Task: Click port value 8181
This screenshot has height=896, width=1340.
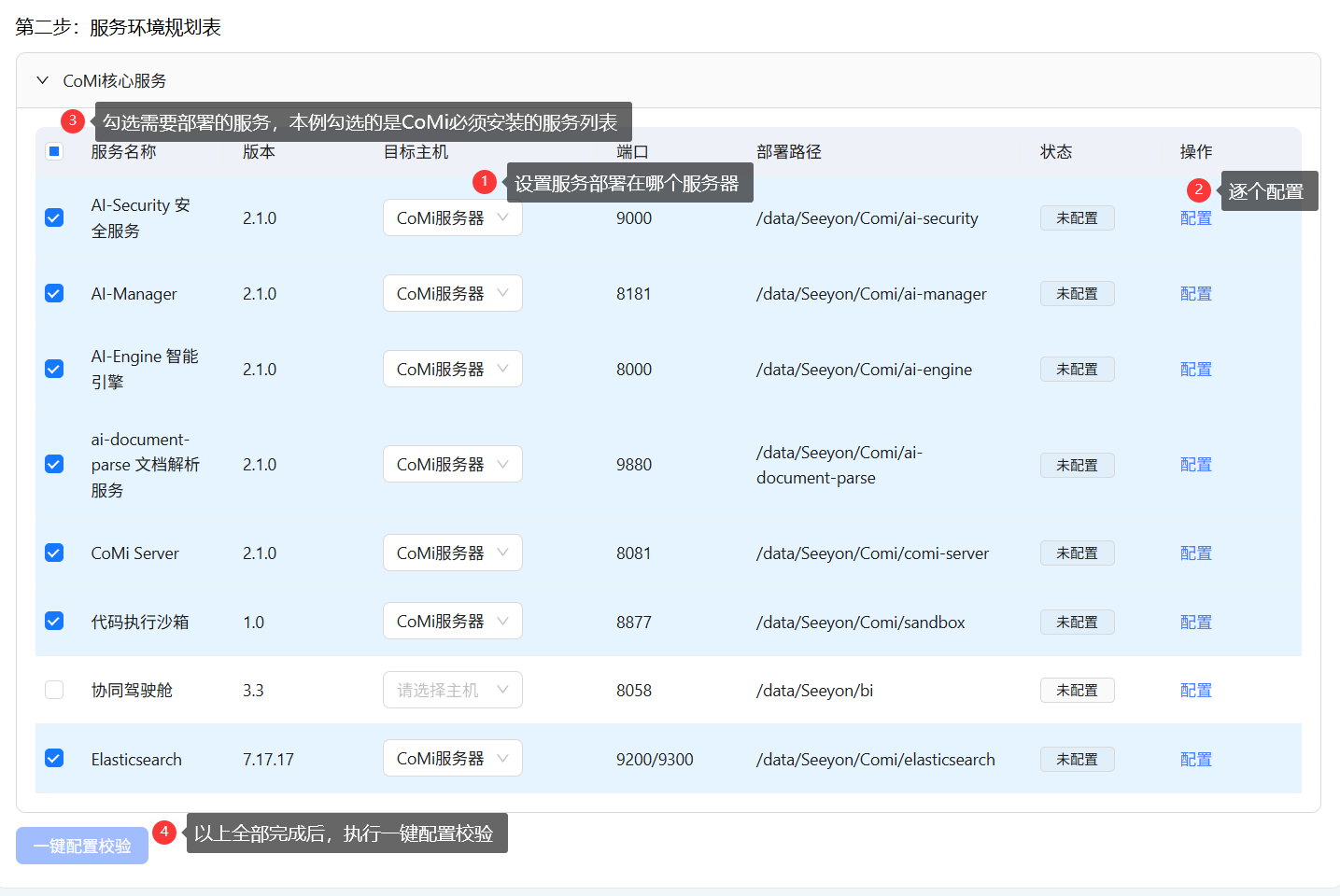Action: tap(633, 294)
